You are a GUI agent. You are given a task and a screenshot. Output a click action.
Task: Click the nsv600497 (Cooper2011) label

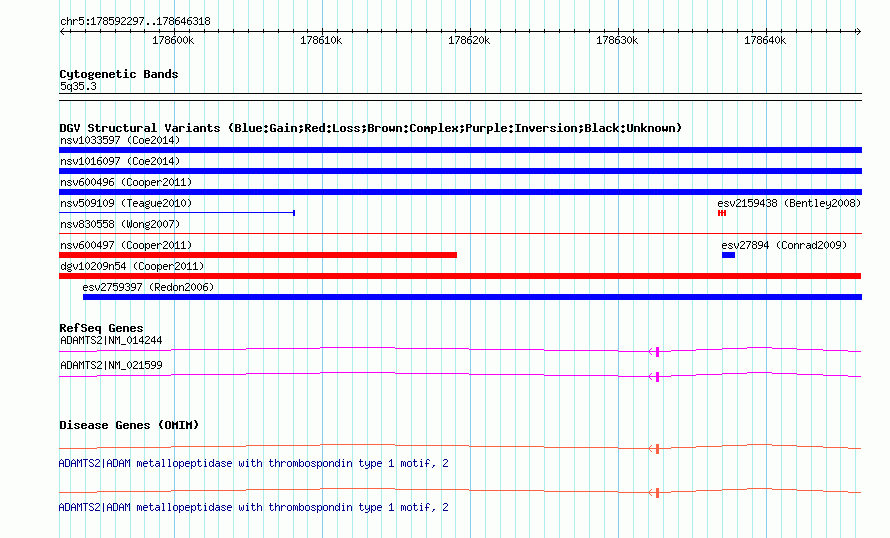(126, 245)
